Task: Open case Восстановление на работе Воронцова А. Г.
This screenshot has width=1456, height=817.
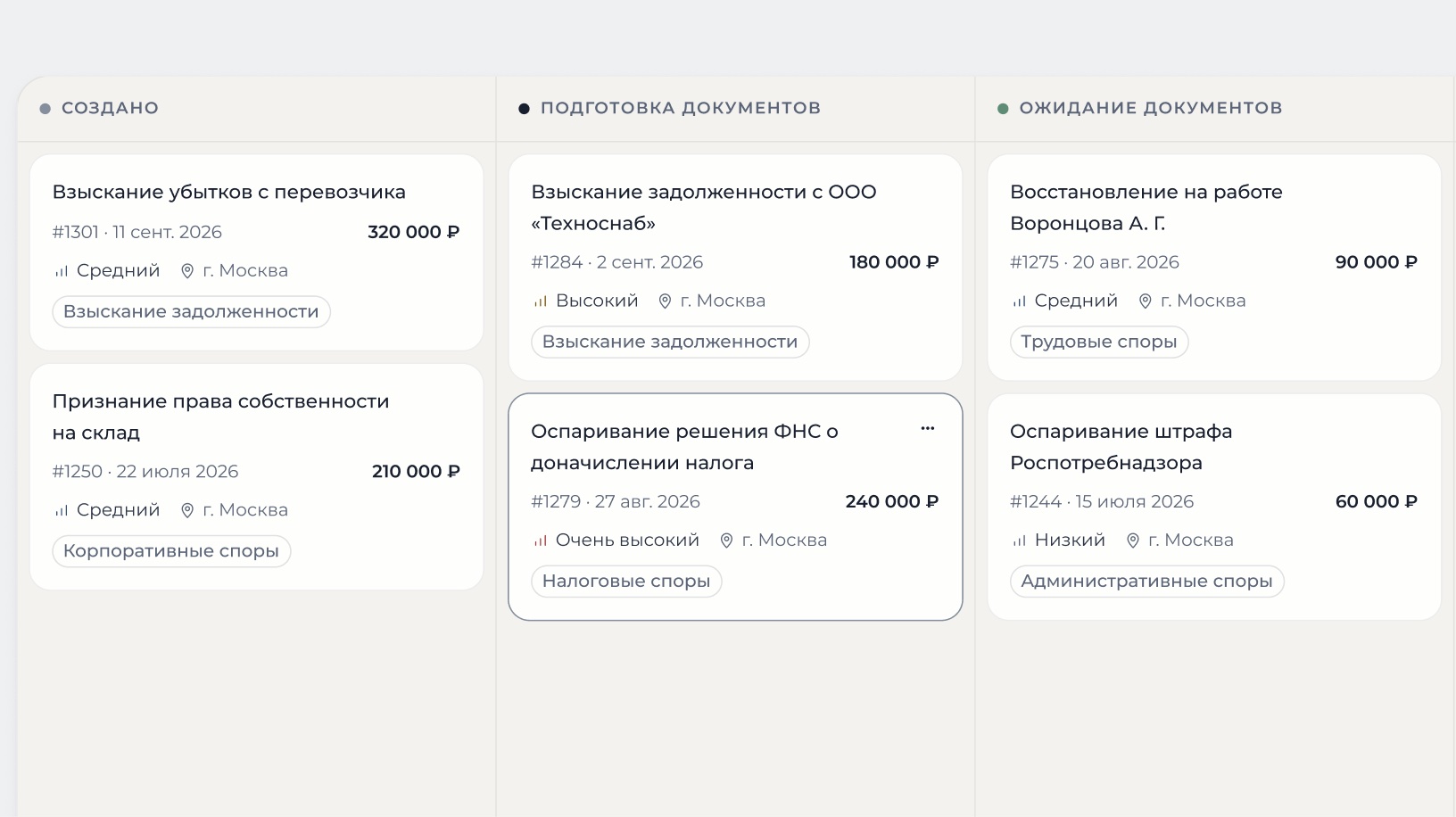Action: coord(1146,207)
